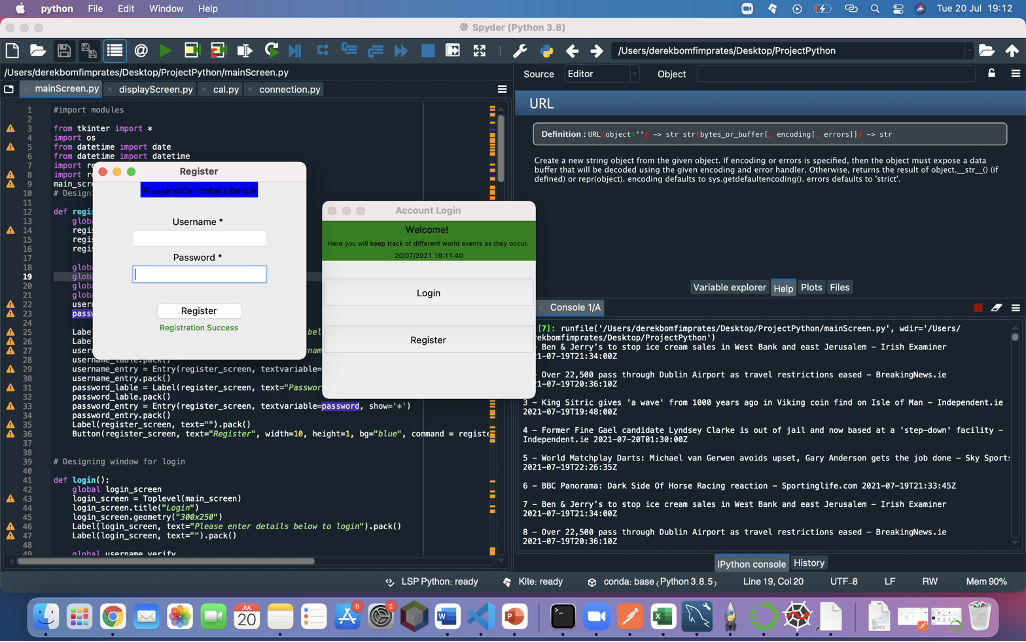Debug step into function icon
The image size is (1026, 642).
[349, 50]
